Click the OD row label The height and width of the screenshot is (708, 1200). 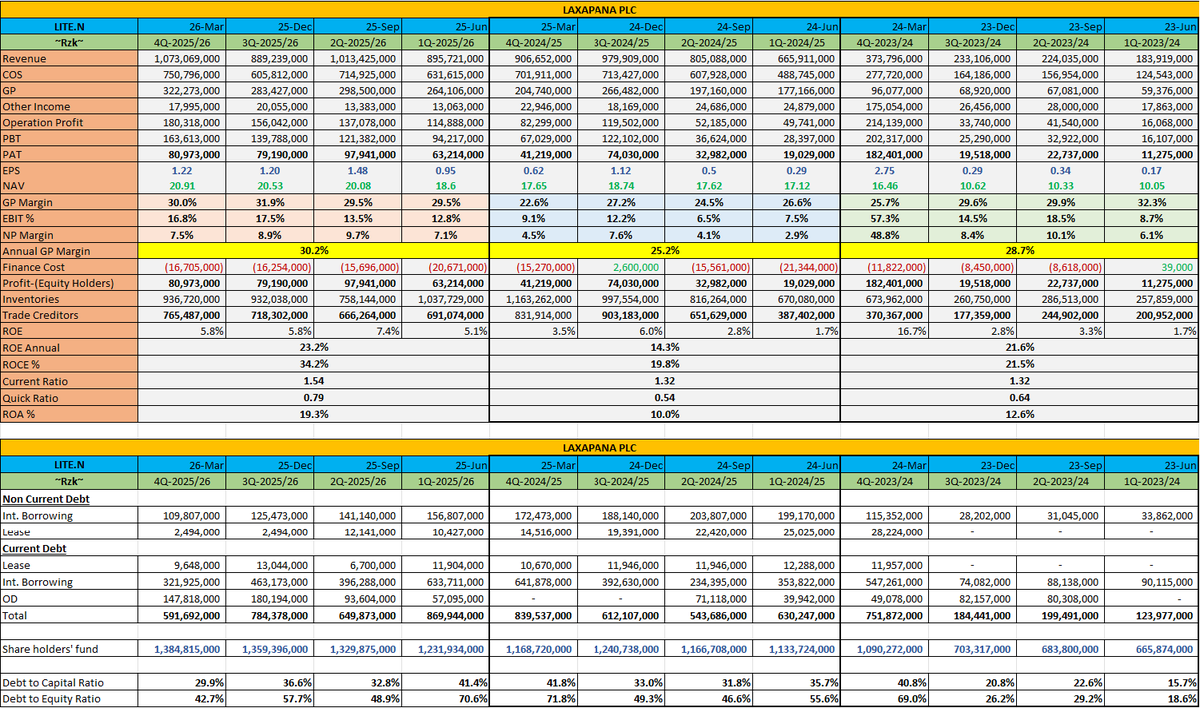(x=11, y=598)
